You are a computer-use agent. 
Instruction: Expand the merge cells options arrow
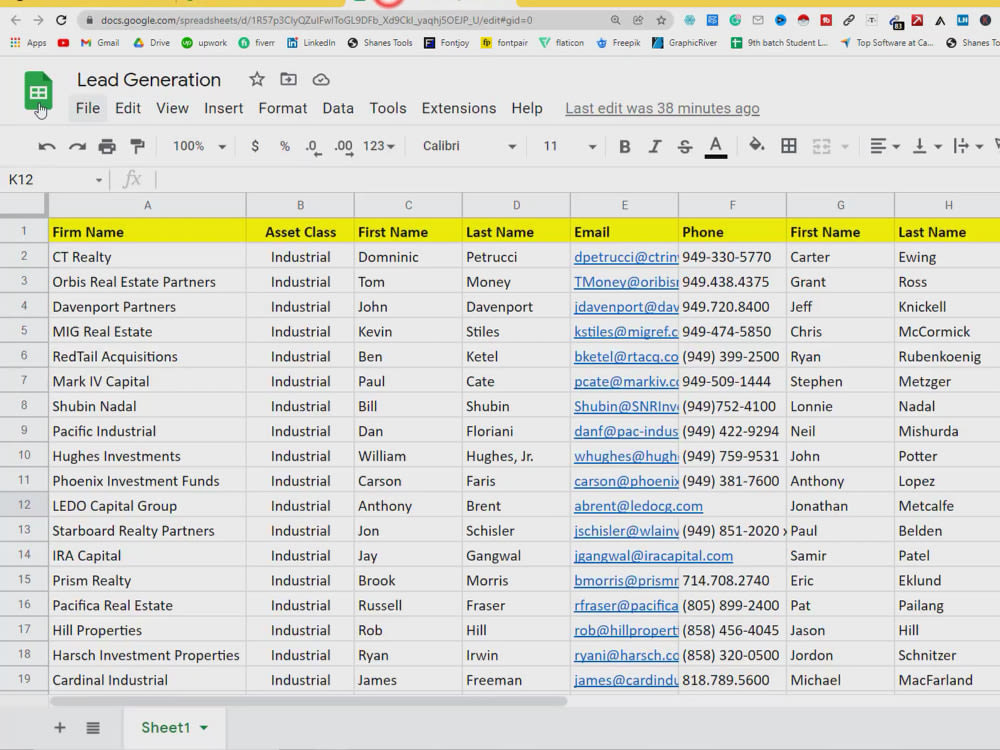845,147
